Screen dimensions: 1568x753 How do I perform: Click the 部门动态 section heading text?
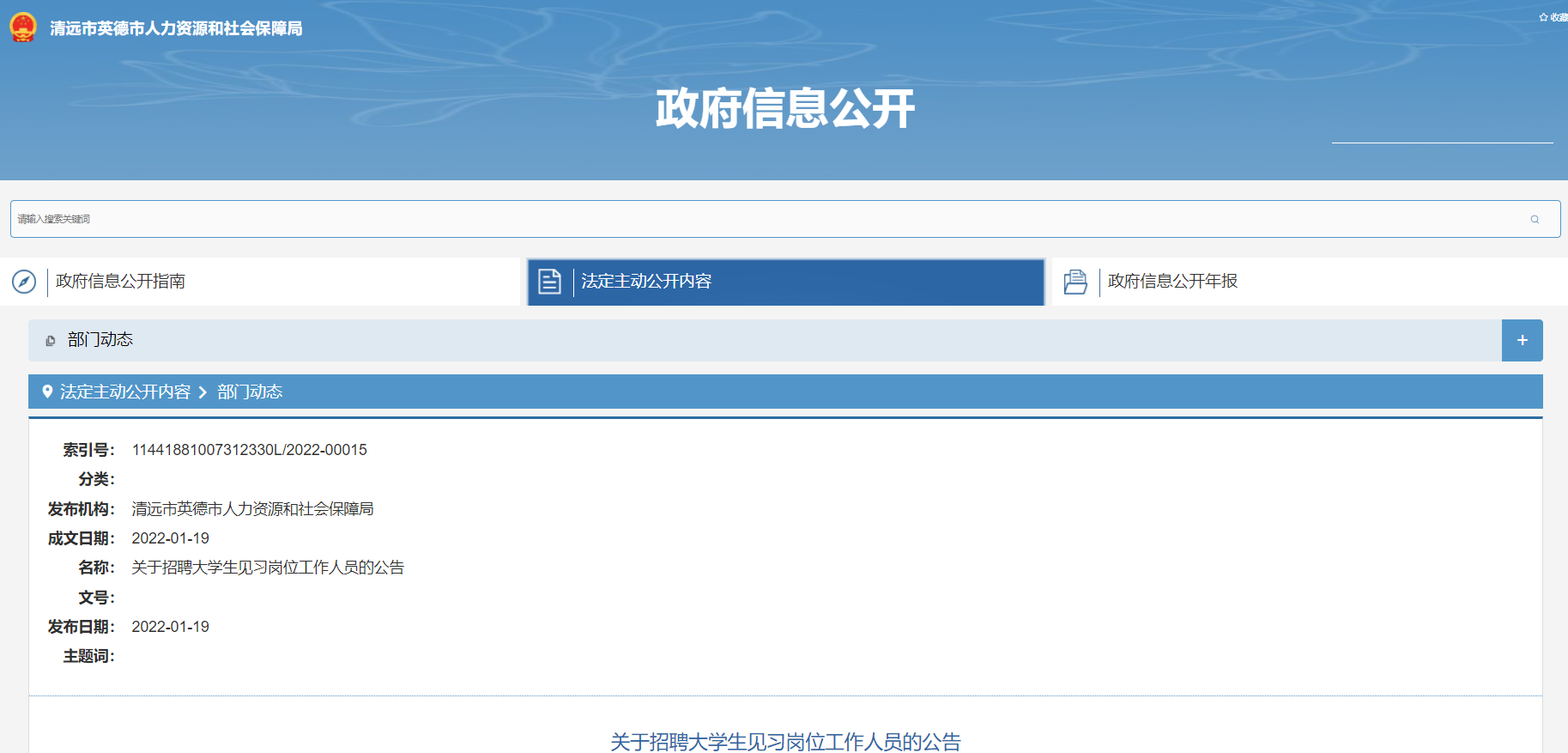100,340
